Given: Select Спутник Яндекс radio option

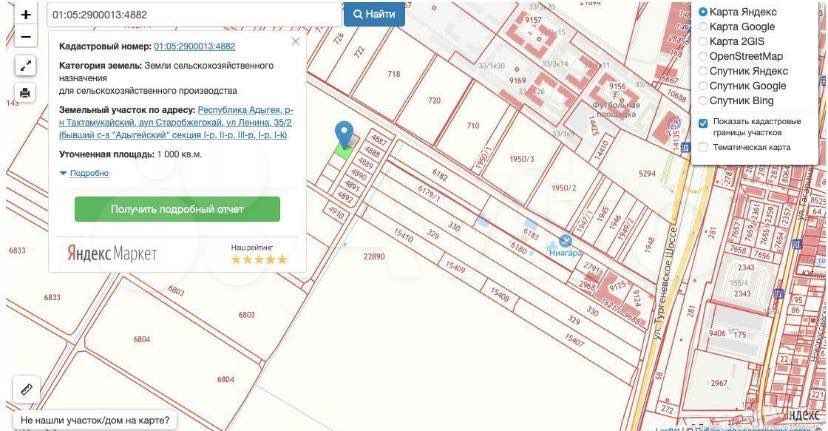Looking at the screenshot, I should point(703,71).
